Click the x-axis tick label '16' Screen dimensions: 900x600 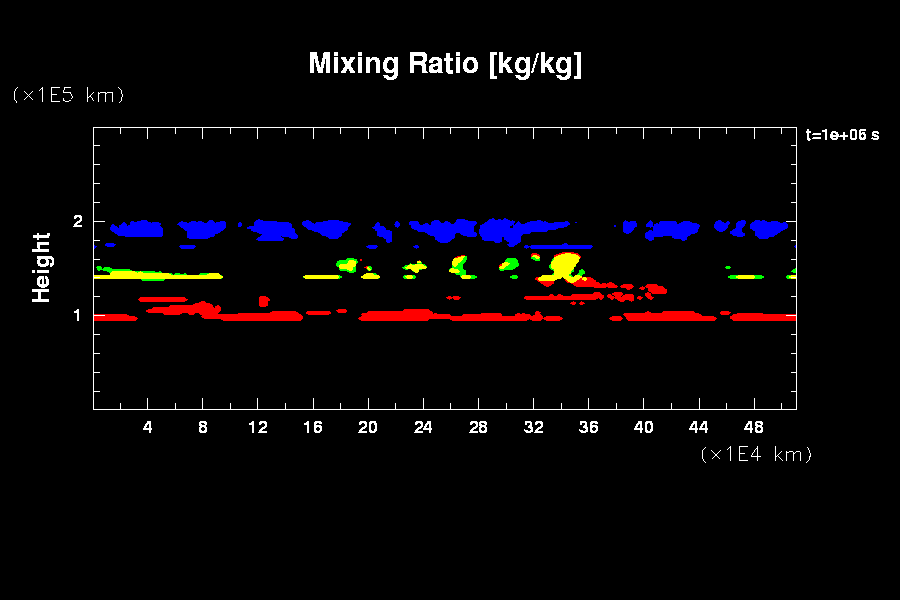point(313,427)
